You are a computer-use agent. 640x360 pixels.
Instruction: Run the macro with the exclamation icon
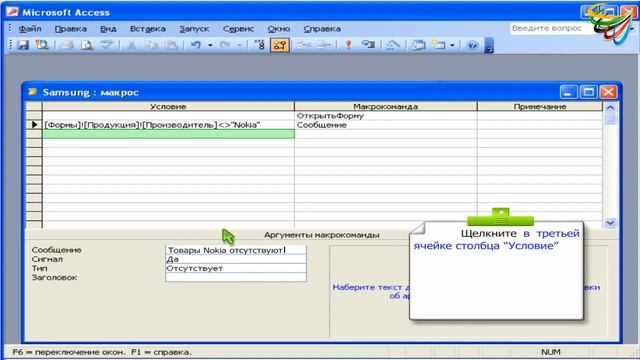tap(348, 45)
